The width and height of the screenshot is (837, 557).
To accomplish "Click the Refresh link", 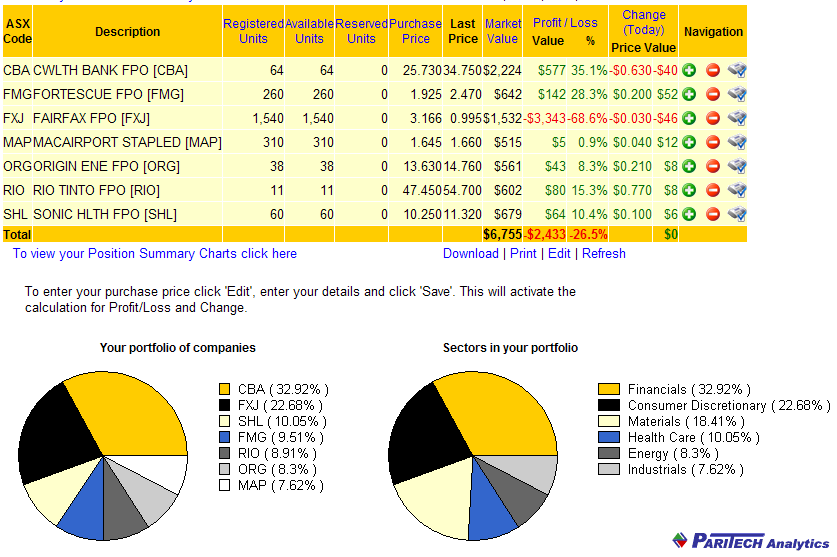I will pyautogui.click(x=604, y=254).
